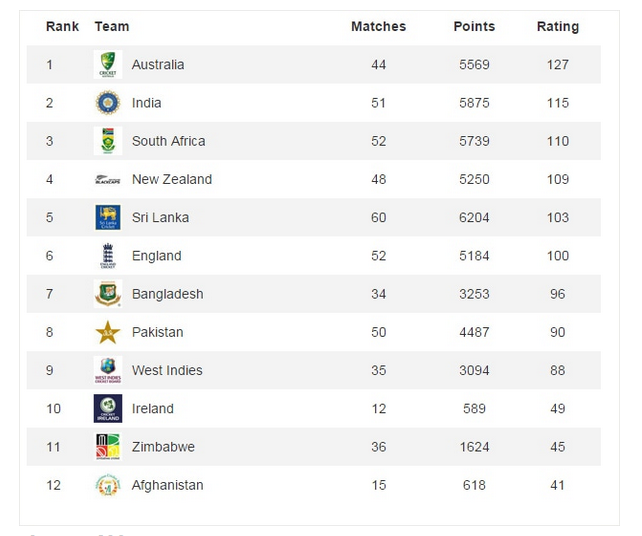The width and height of the screenshot is (642, 536).
Task: Click Sri Lanka's 6204 points value
Action: [474, 218]
